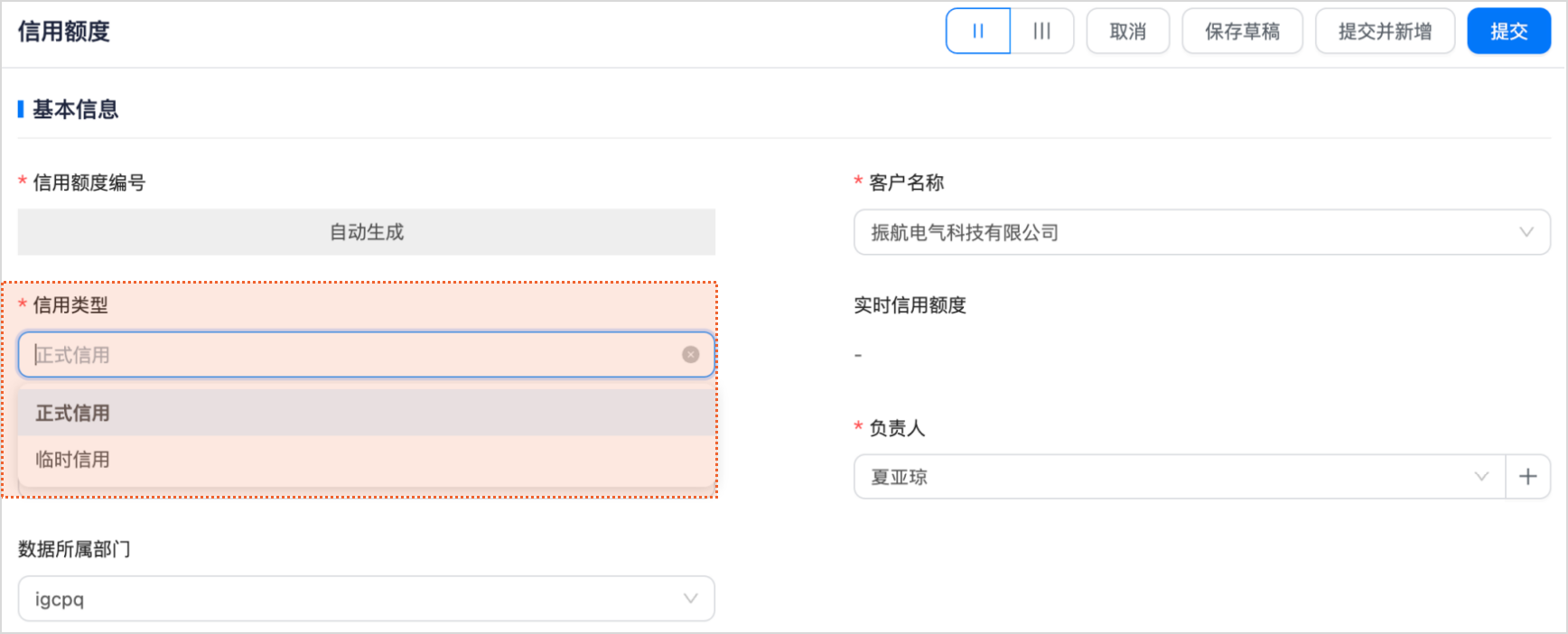Switch to three-column layout icon
1568x634 pixels.
tap(1042, 32)
